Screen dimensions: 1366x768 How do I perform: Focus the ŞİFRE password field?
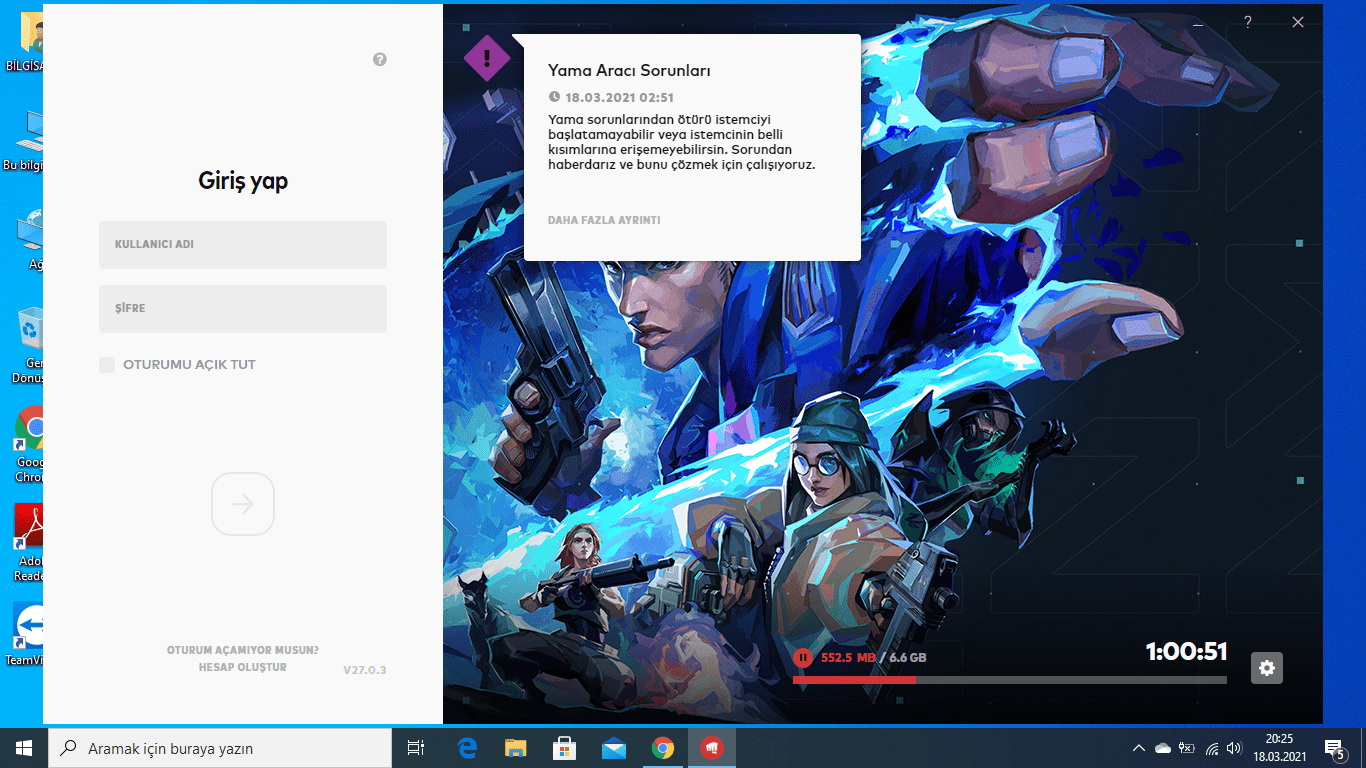pos(243,308)
